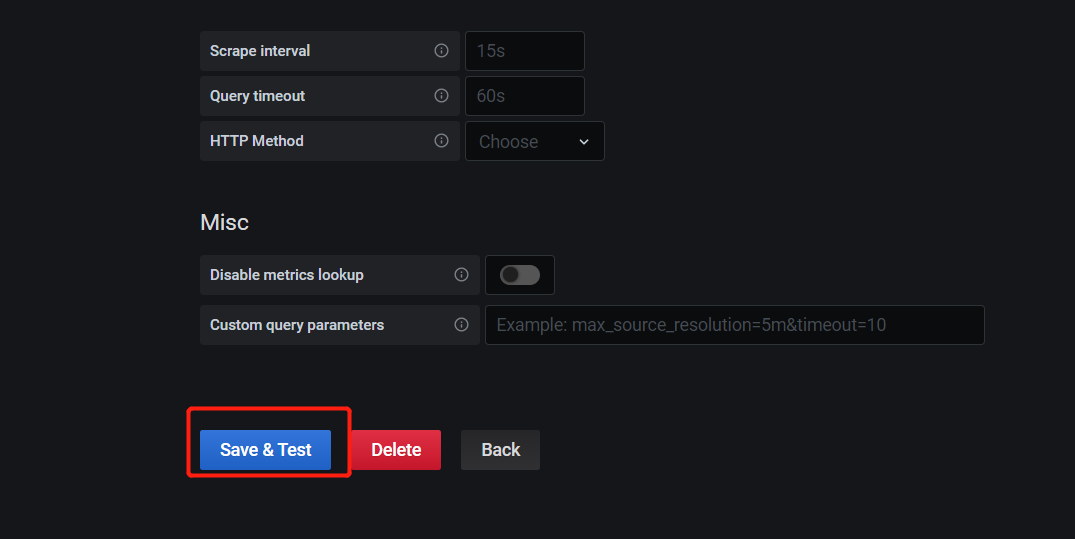Image resolution: width=1075 pixels, height=539 pixels.
Task: Focus the Query timeout 60s field
Action: (x=525, y=96)
